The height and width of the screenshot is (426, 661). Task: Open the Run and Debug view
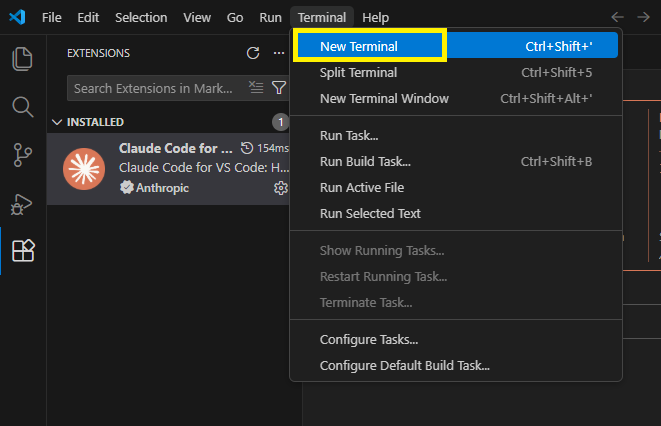[22, 203]
